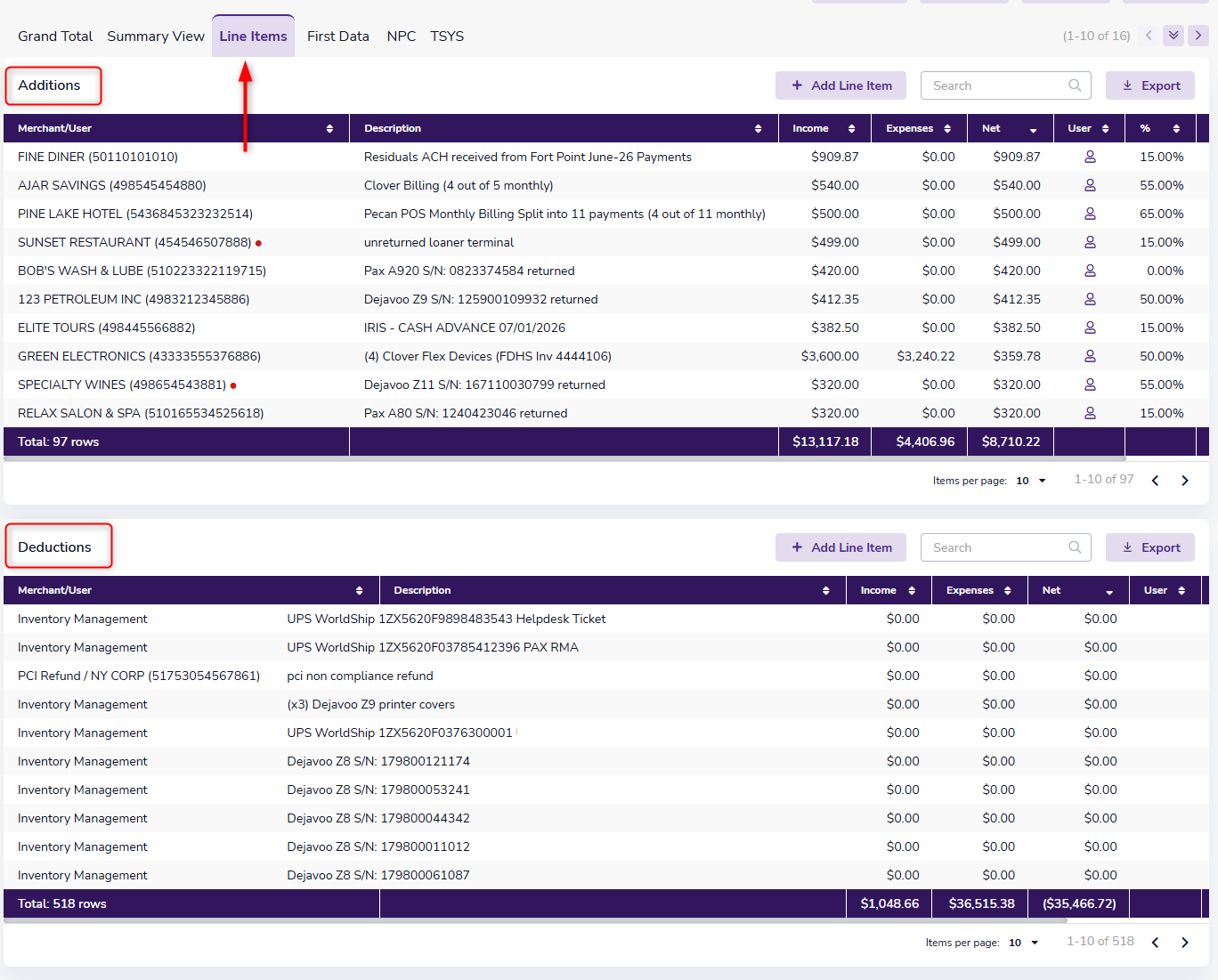Click search magnifier icon in Additions

(1075, 85)
